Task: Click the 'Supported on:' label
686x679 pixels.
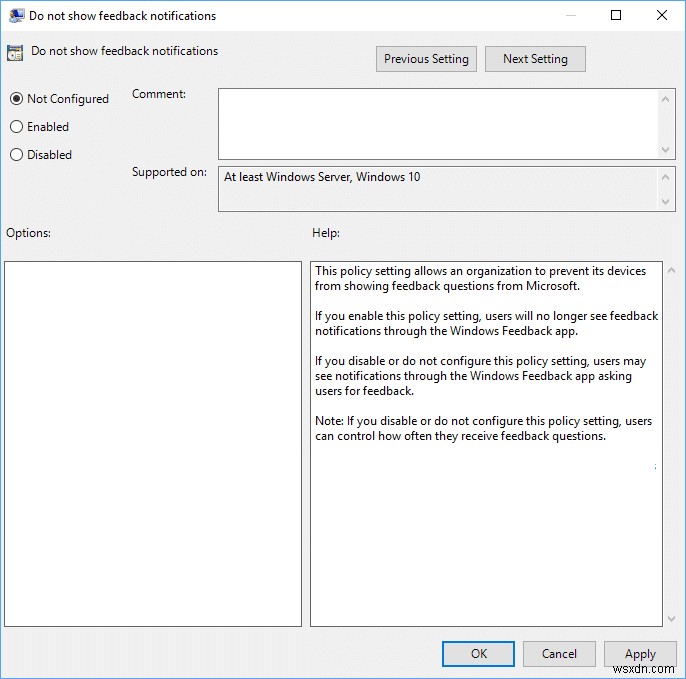Action: (x=169, y=172)
